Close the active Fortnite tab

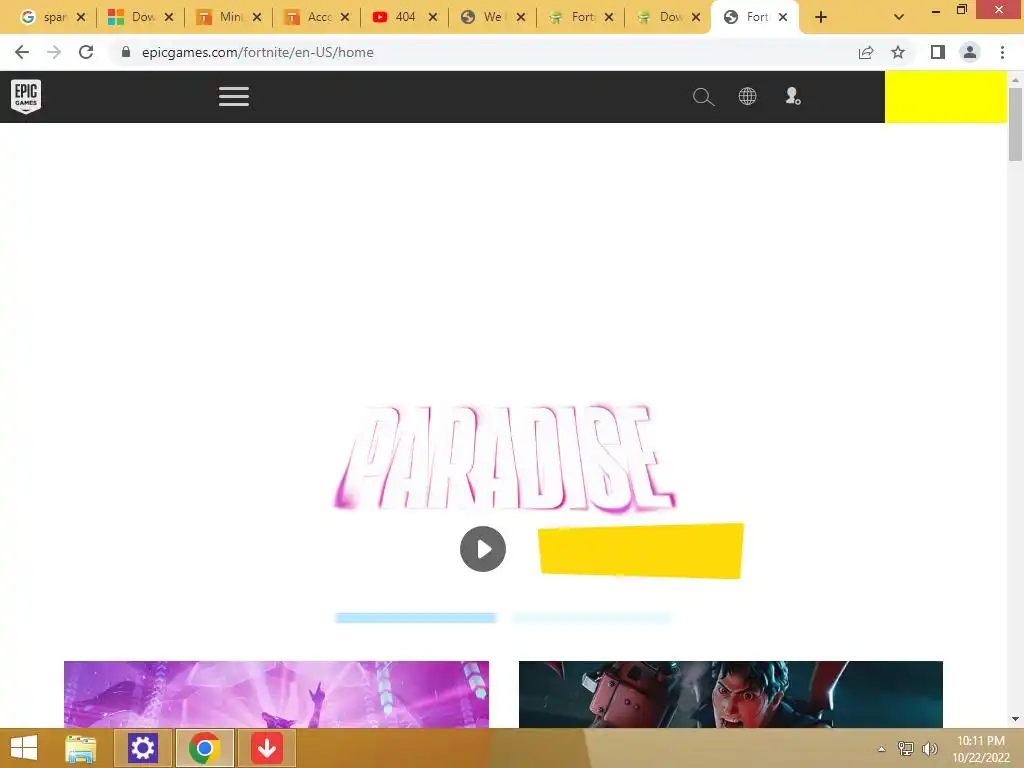click(x=783, y=17)
